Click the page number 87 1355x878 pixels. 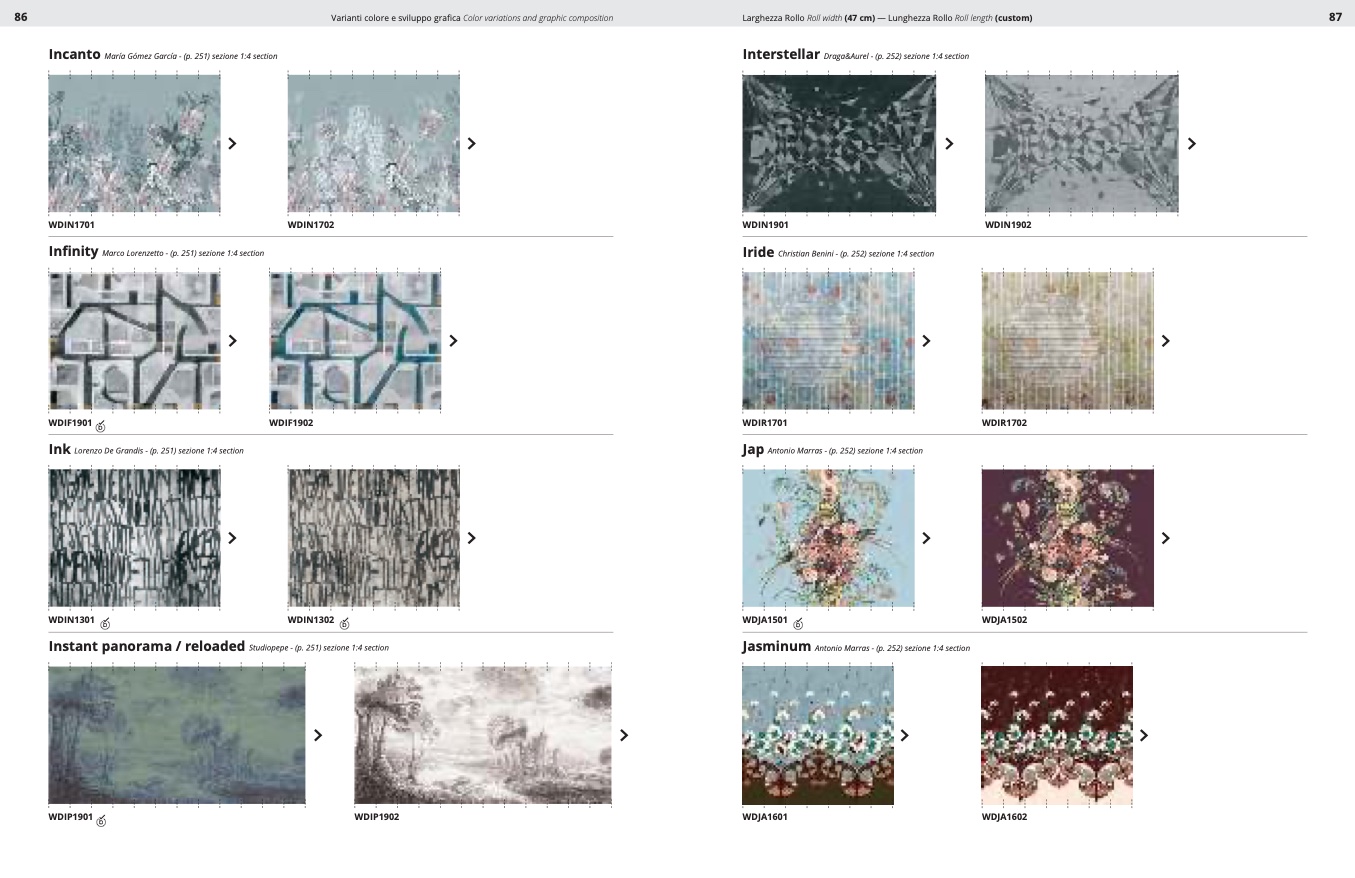(1334, 17)
